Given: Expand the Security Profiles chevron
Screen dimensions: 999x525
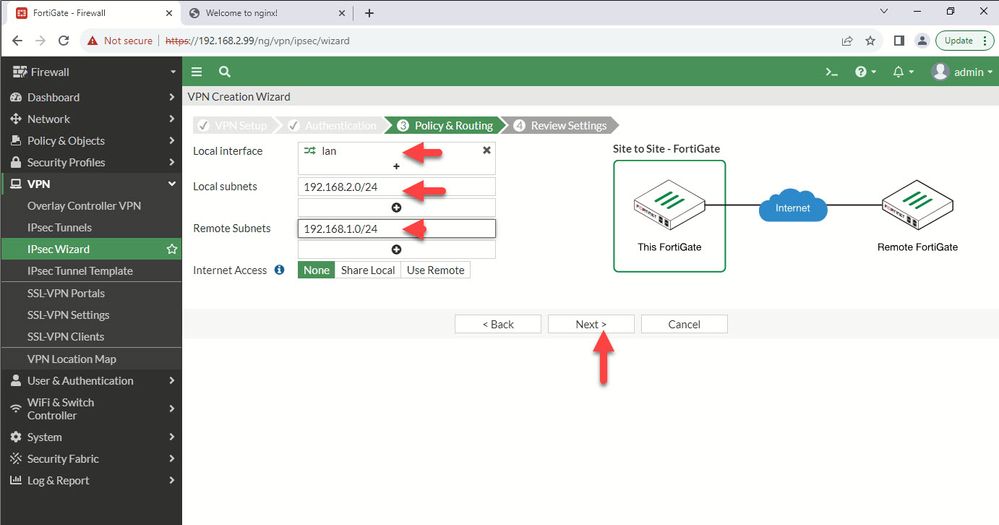Looking at the screenshot, I should 172,162.
